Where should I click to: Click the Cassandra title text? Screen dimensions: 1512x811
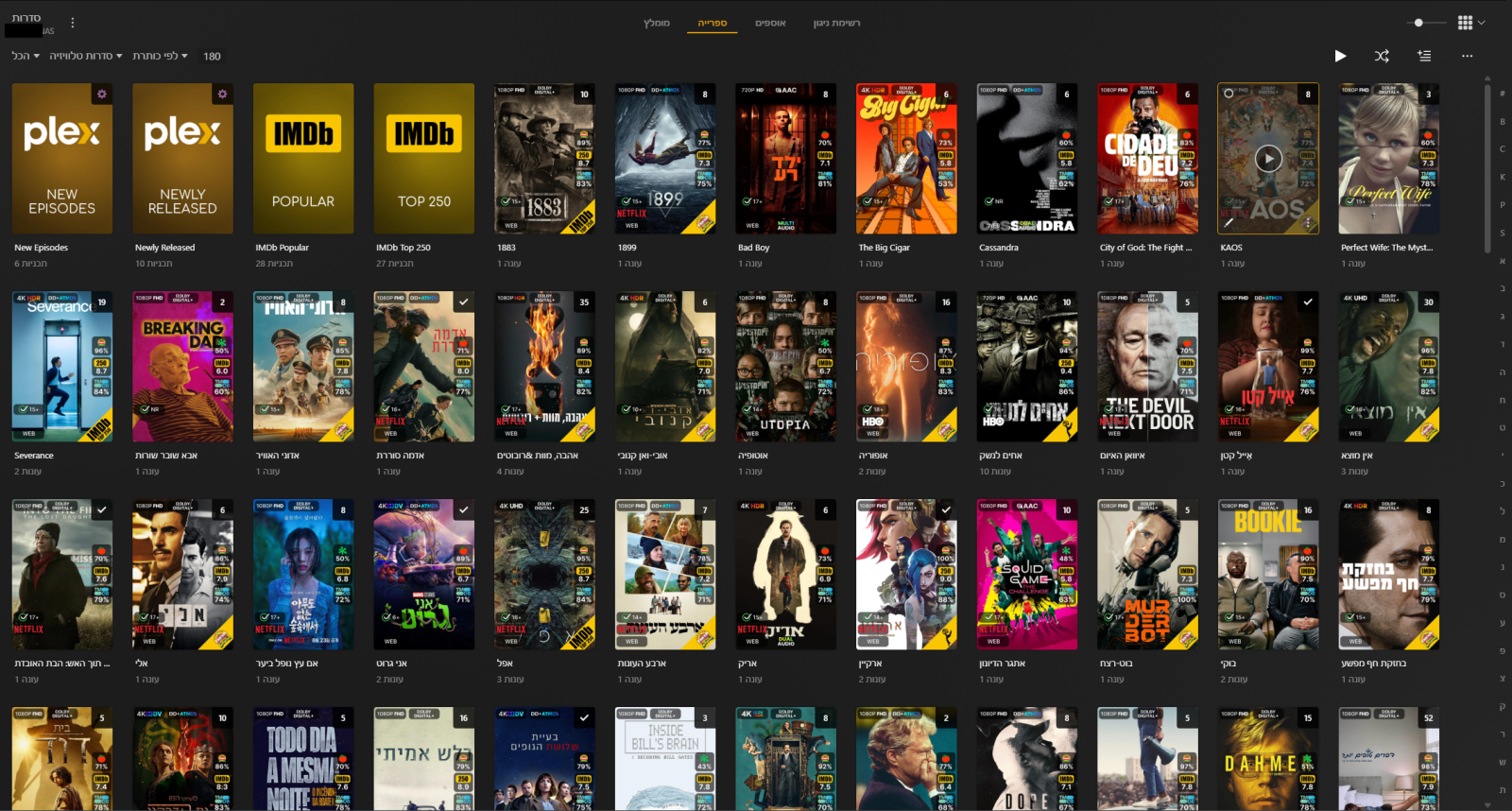click(x=999, y=248)
